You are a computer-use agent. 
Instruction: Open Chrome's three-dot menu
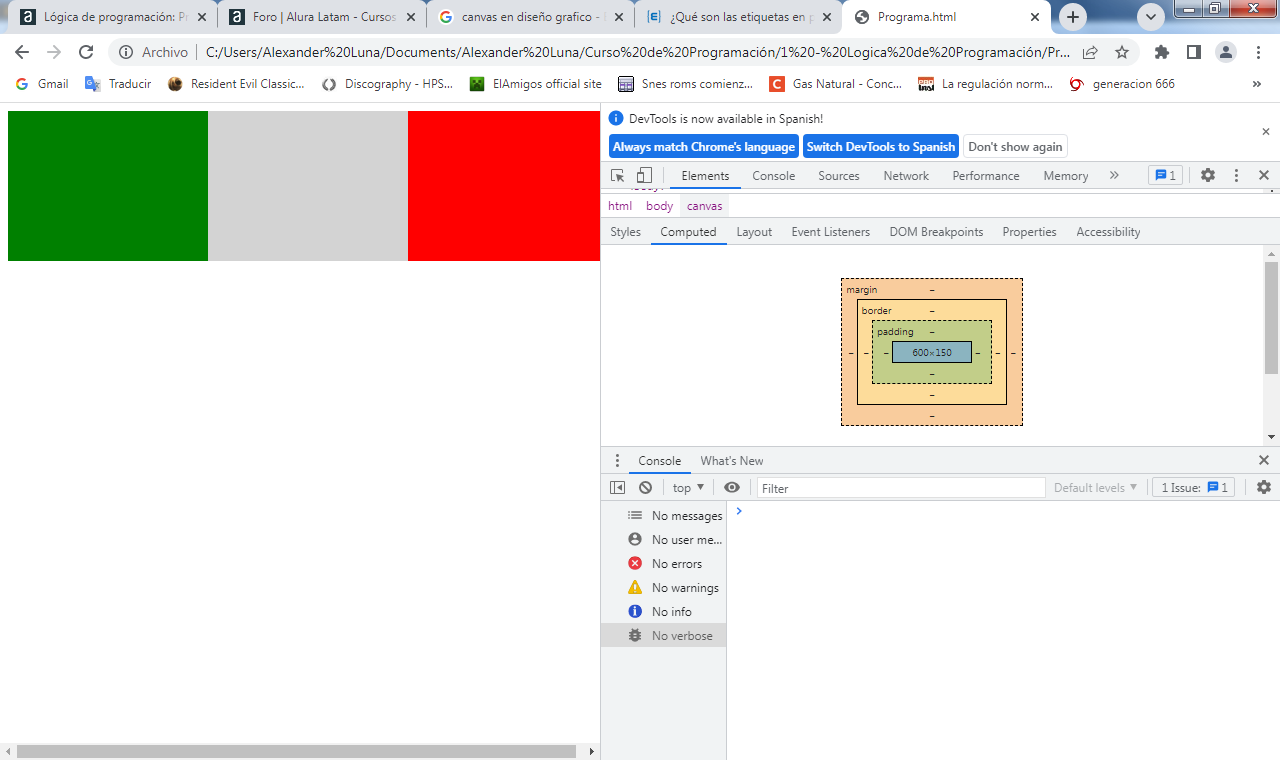1257,52
